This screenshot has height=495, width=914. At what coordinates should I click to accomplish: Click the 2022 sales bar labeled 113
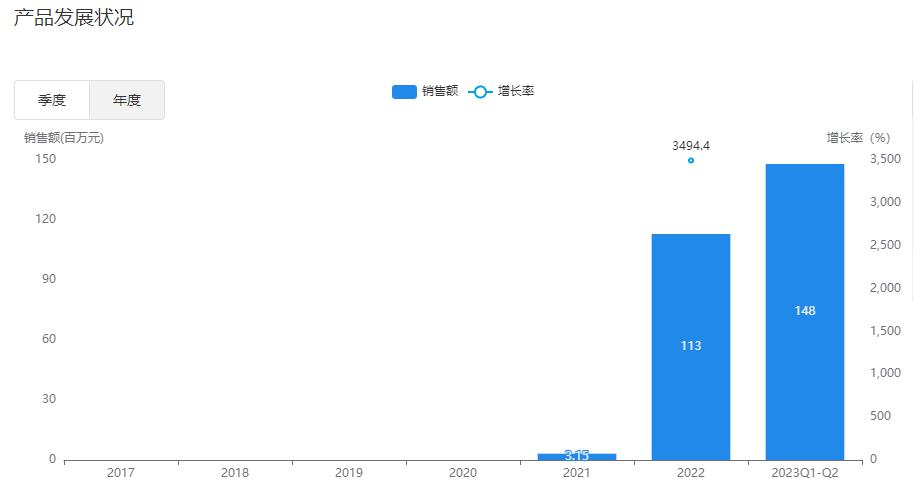691,347
